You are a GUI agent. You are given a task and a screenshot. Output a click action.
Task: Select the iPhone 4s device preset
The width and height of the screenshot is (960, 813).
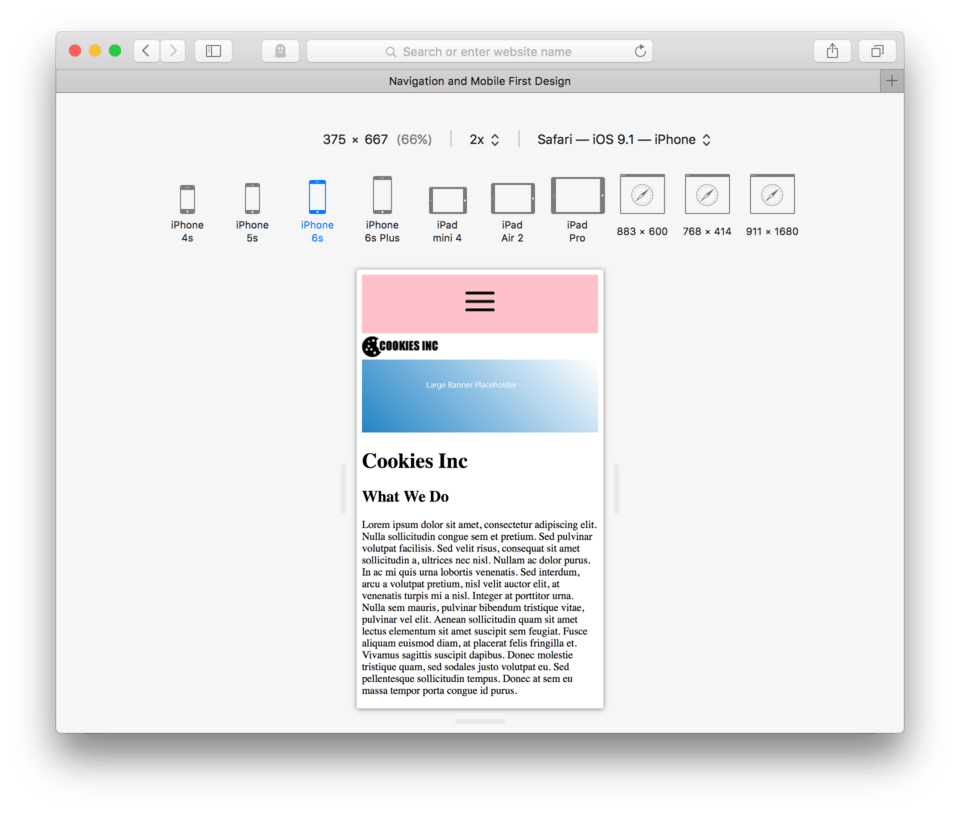187,213
